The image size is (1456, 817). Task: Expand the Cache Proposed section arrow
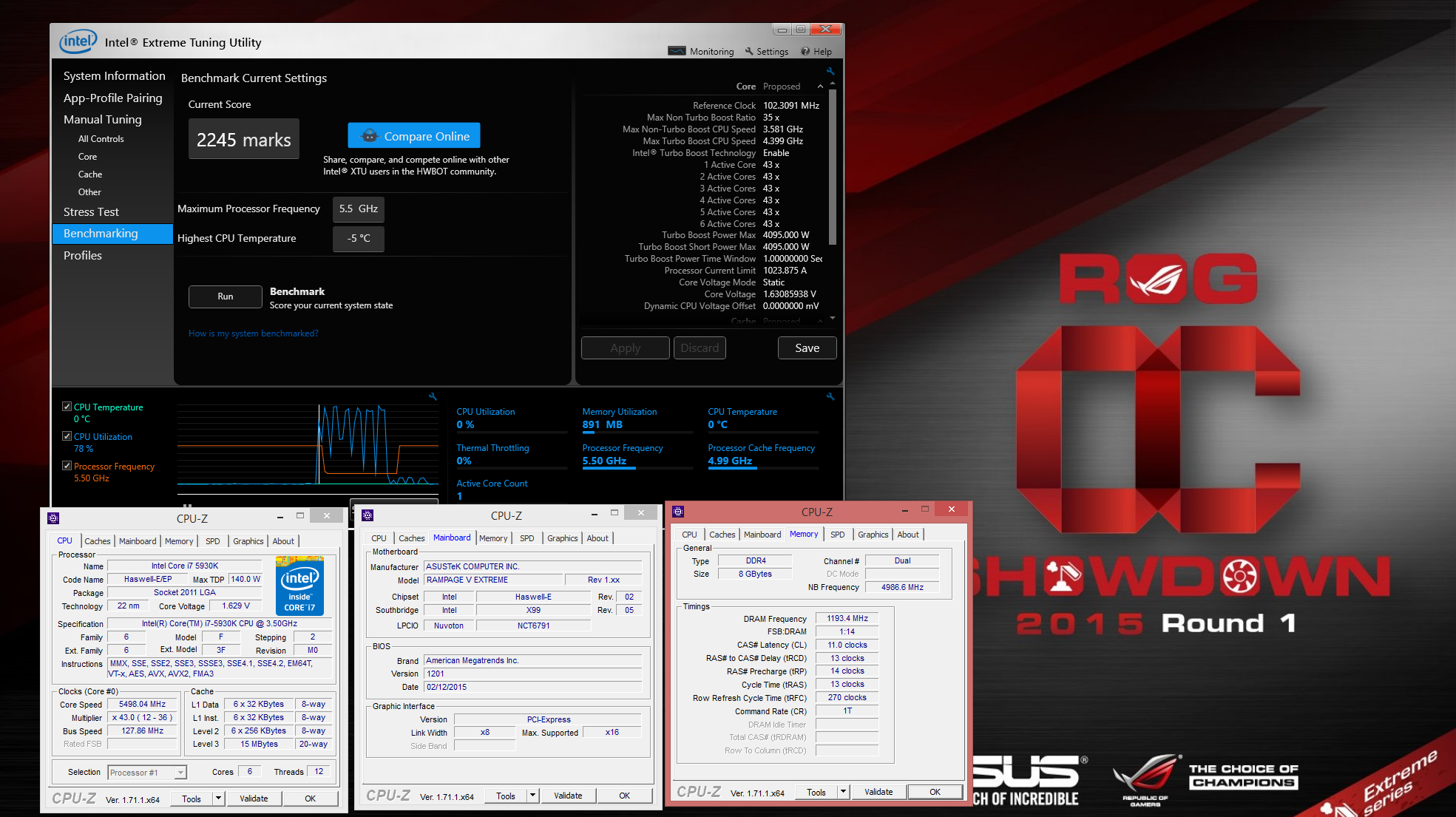(x=820, y=321)
